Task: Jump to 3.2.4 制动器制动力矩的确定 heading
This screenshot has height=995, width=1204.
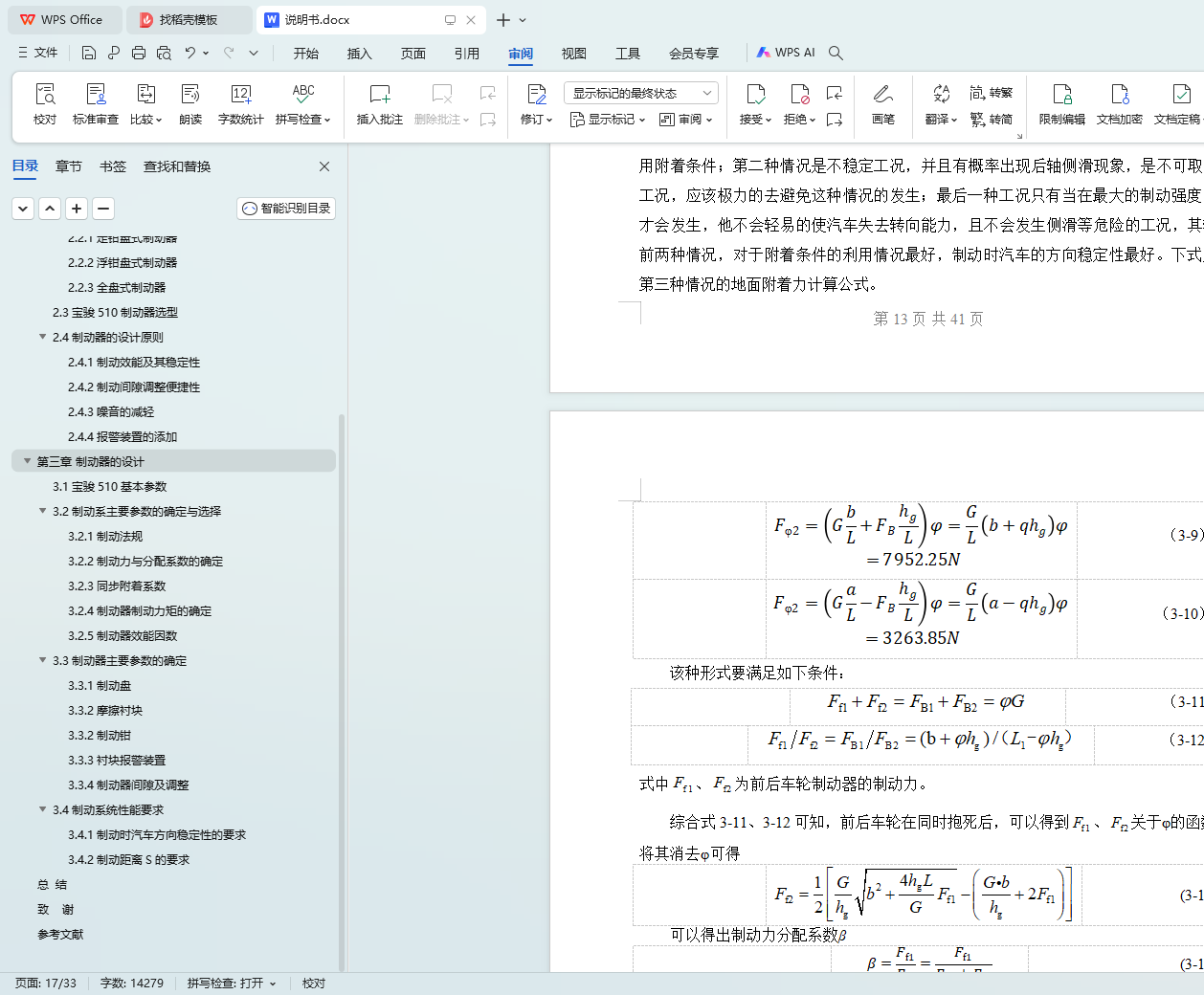Action: point(140,610)
